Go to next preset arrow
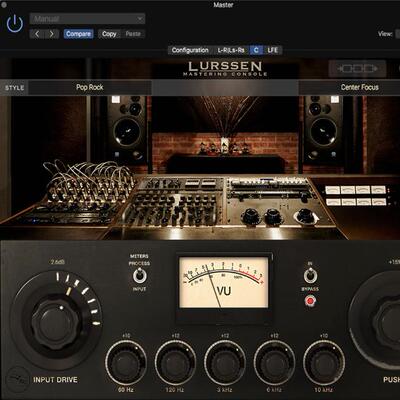 52,34
